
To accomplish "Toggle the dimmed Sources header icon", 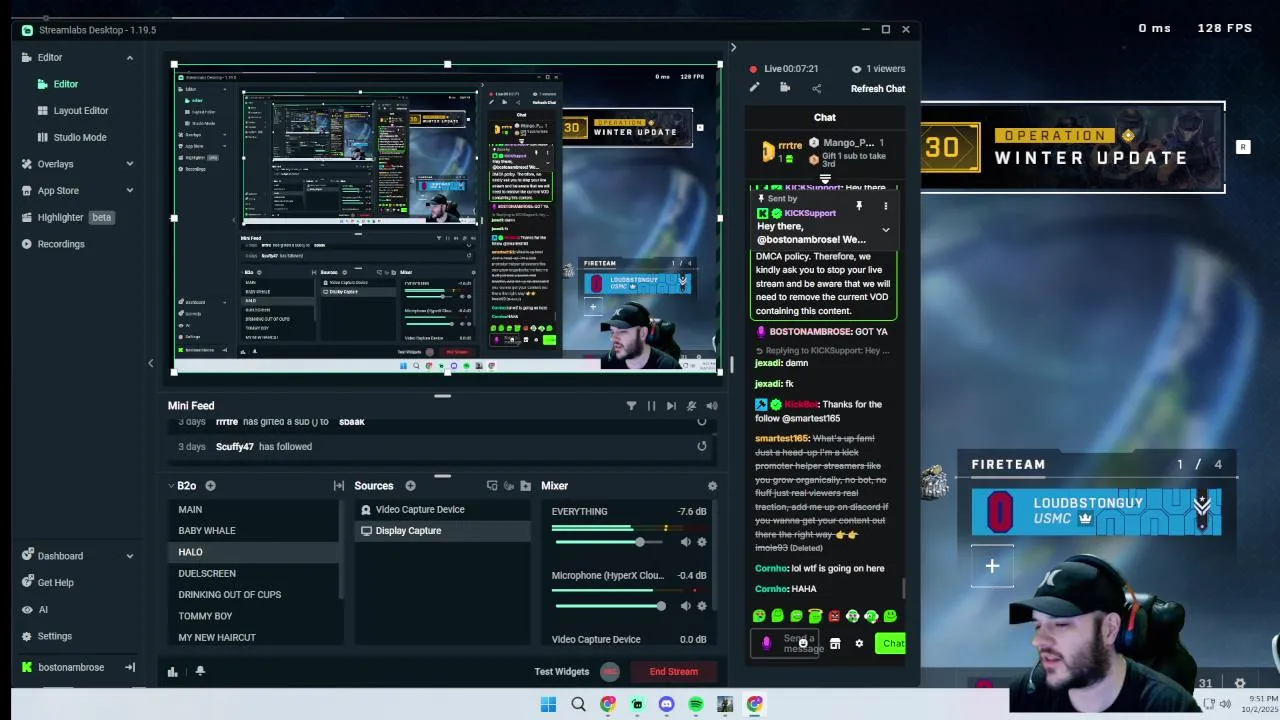I will (509, 486).
